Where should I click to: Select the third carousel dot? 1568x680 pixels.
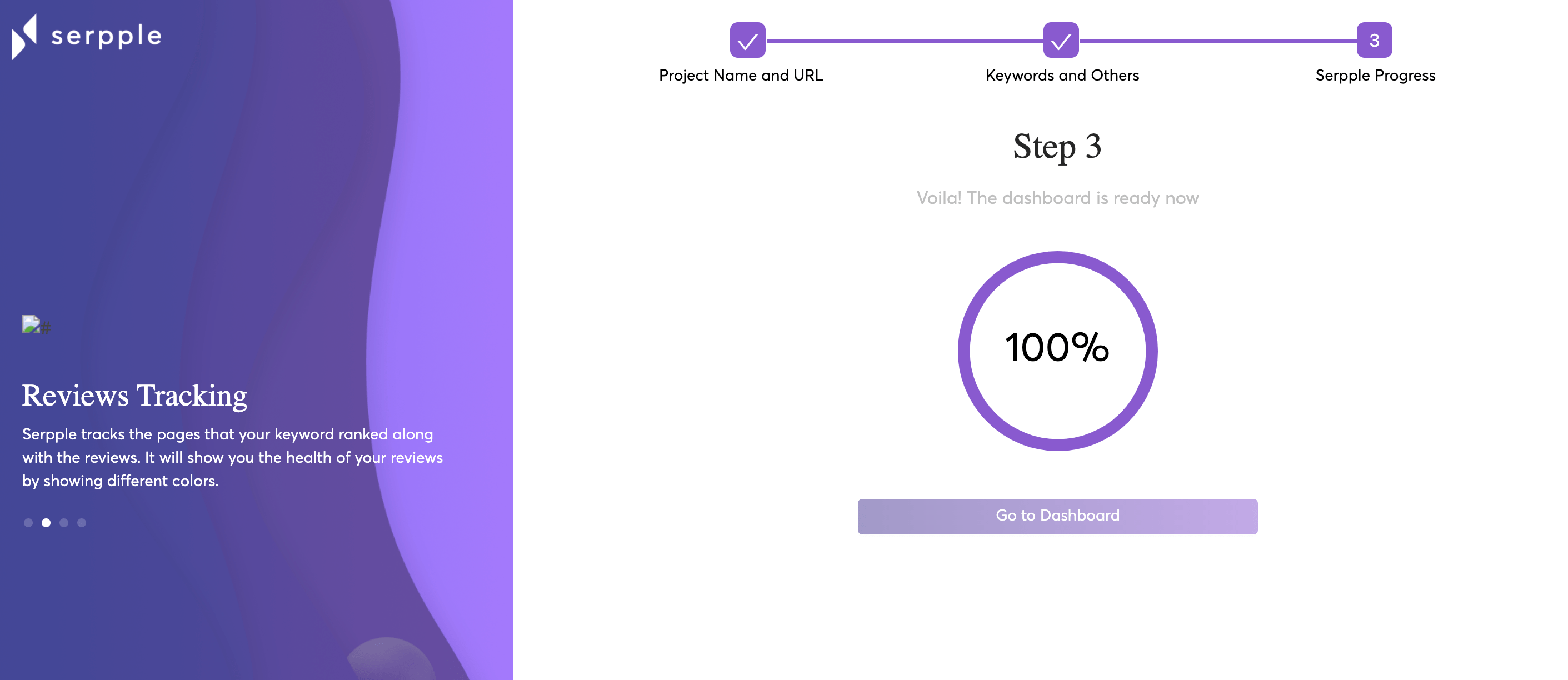click(x=64, y=522)
